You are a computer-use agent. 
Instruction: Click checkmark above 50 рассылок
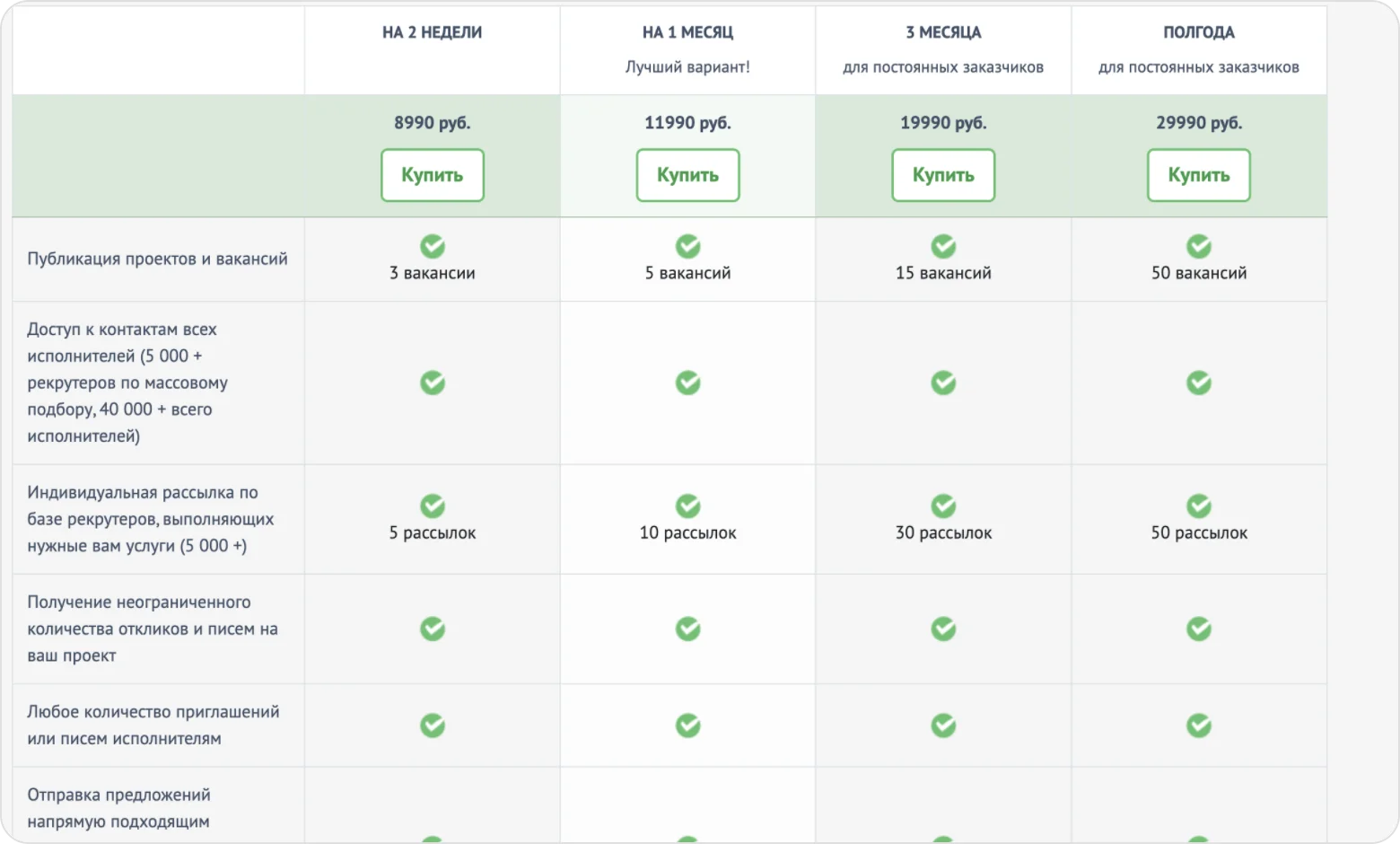[1198, 506]
